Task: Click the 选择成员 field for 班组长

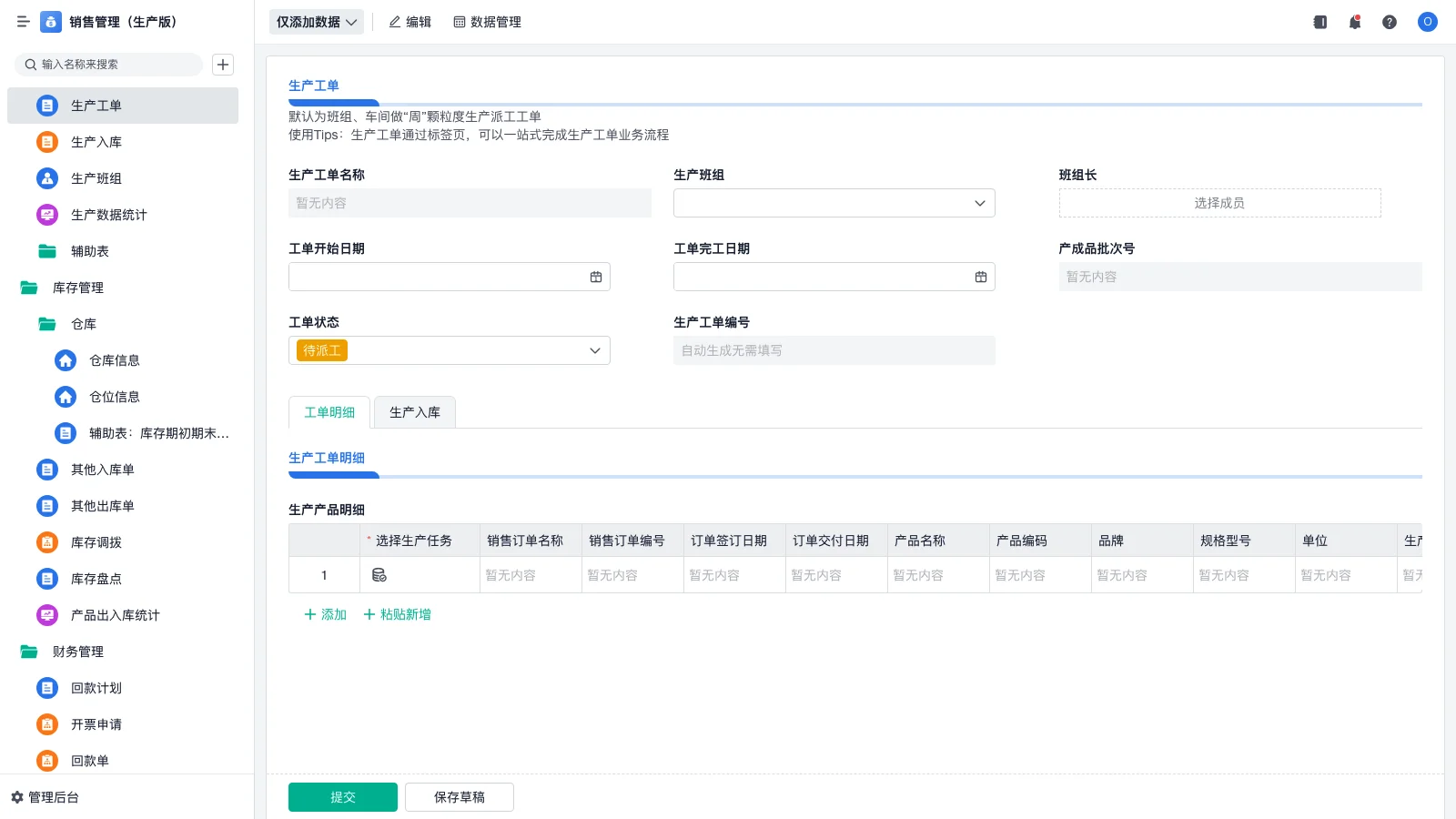Action: pos(1219,203)
